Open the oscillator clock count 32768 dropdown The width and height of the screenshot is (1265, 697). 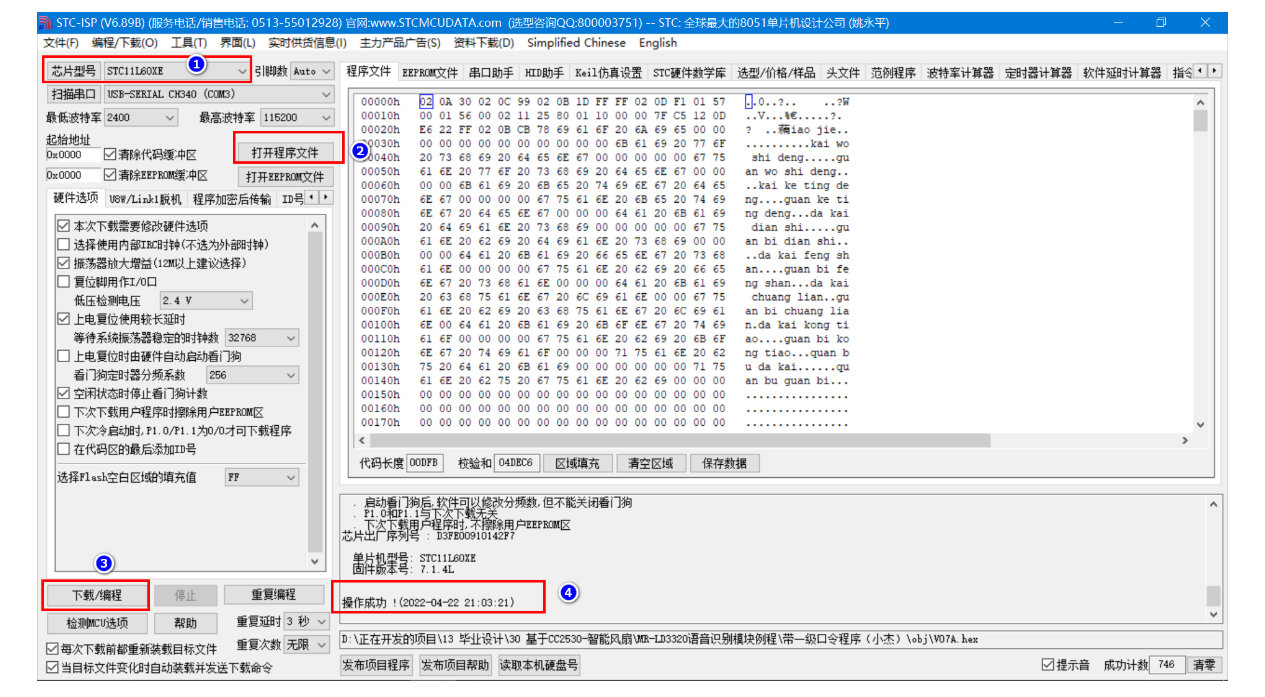(290, 338)
